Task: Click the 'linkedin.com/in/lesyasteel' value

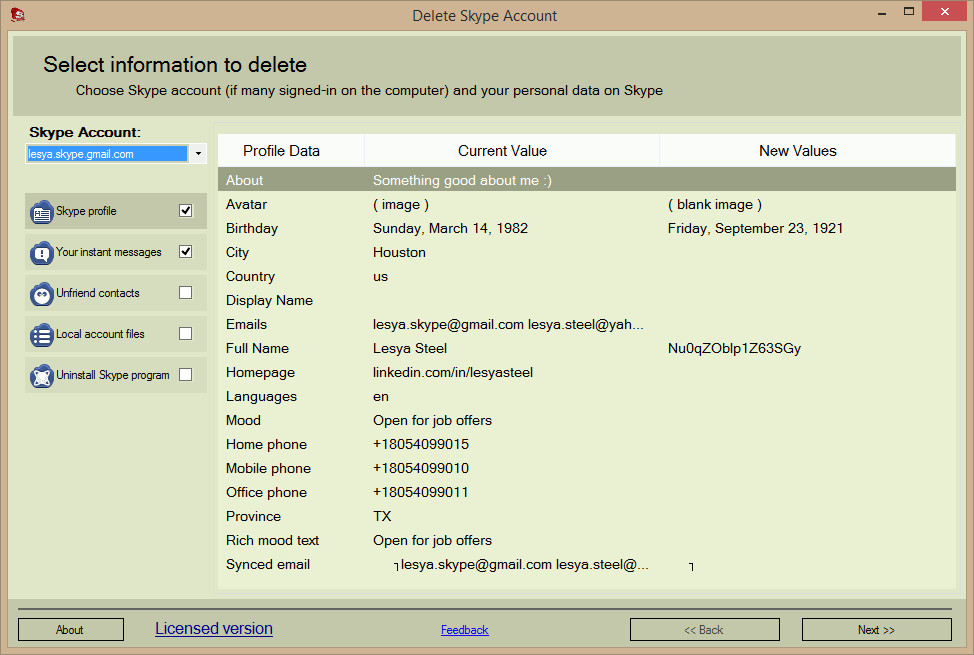Action: point(453,373)
